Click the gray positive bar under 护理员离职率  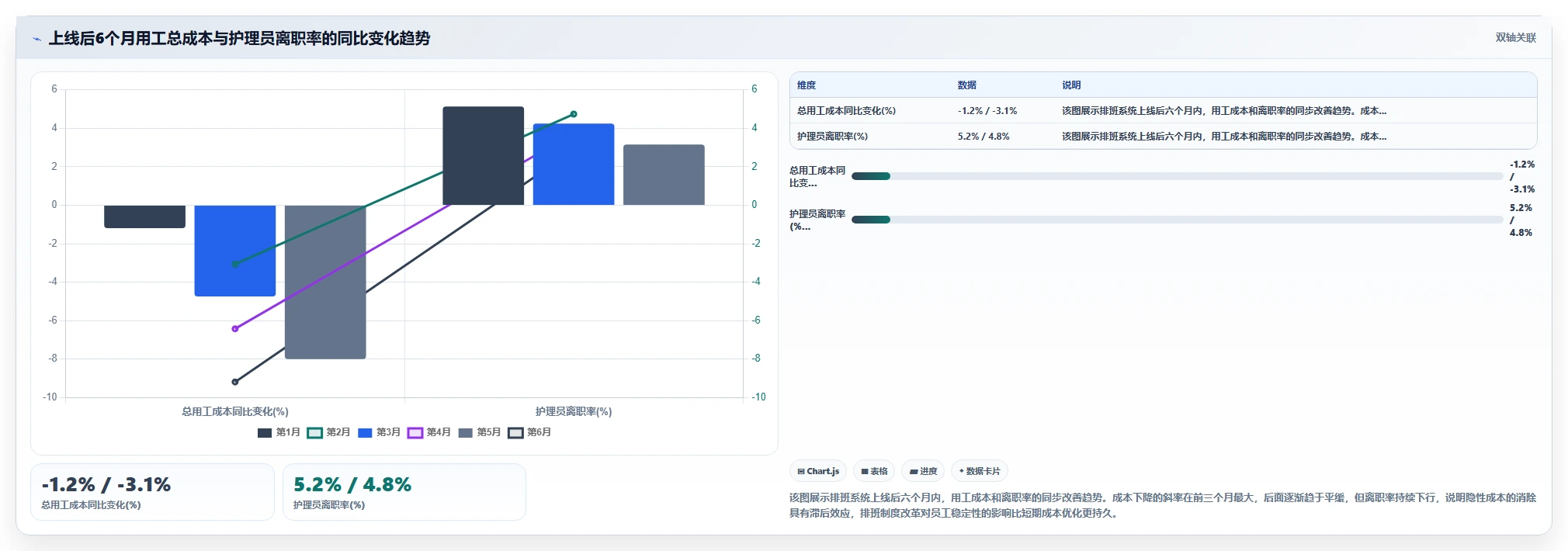coord(664,175)
